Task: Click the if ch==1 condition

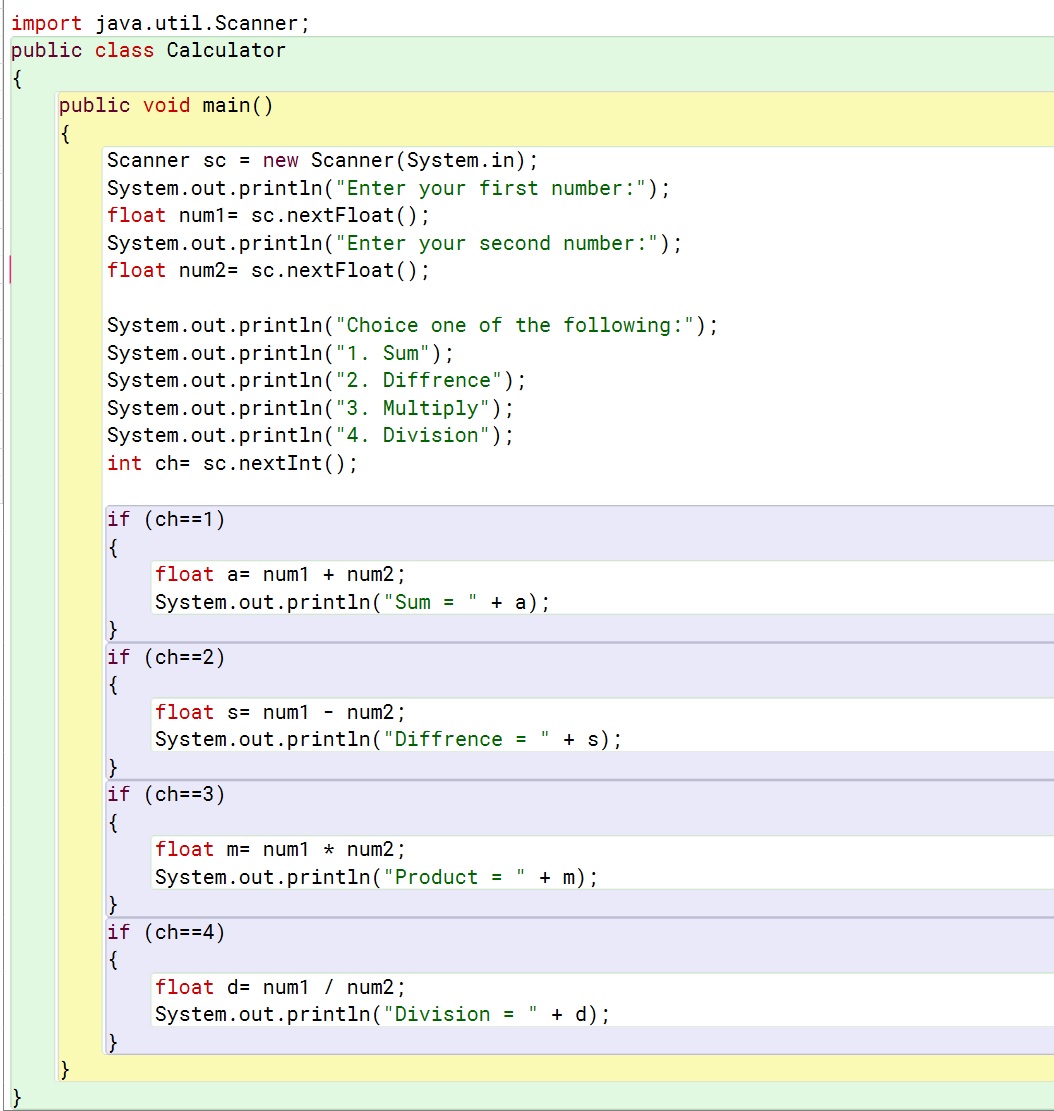Action: tap(165, 519)
